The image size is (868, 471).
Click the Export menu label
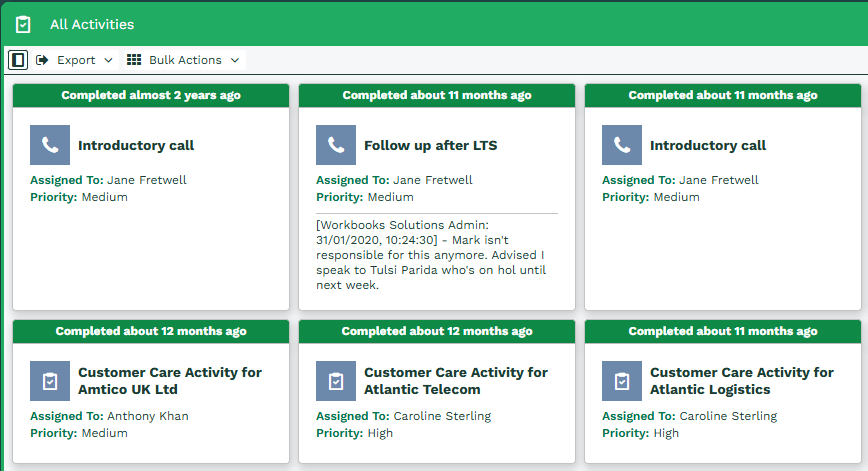click(x=76, y=60)
